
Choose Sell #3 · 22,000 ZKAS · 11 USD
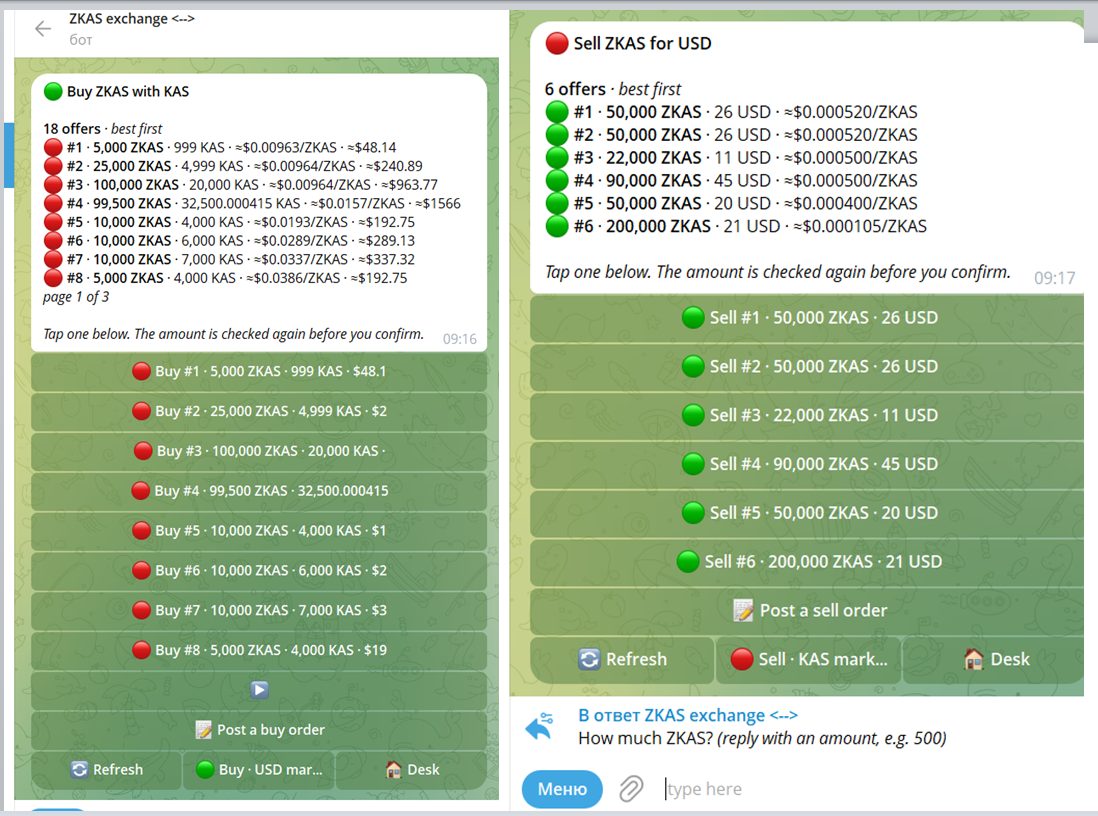(807, 415)
